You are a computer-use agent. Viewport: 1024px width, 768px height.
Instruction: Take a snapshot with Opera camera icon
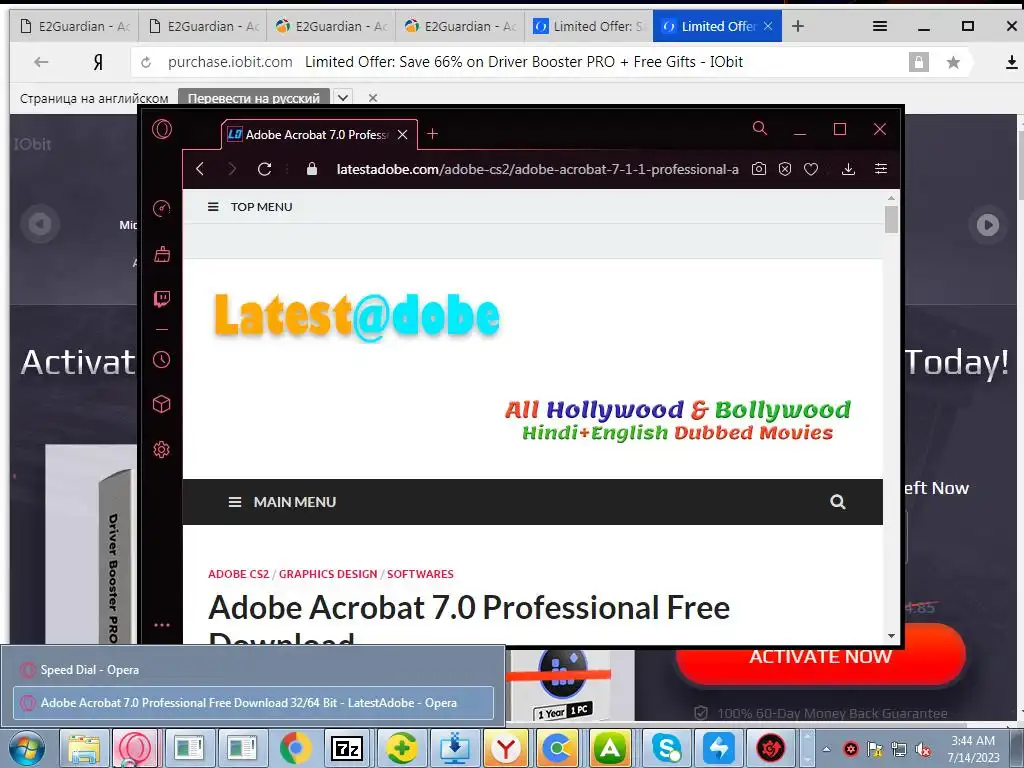pyautogui.click(x=759, y=169)
